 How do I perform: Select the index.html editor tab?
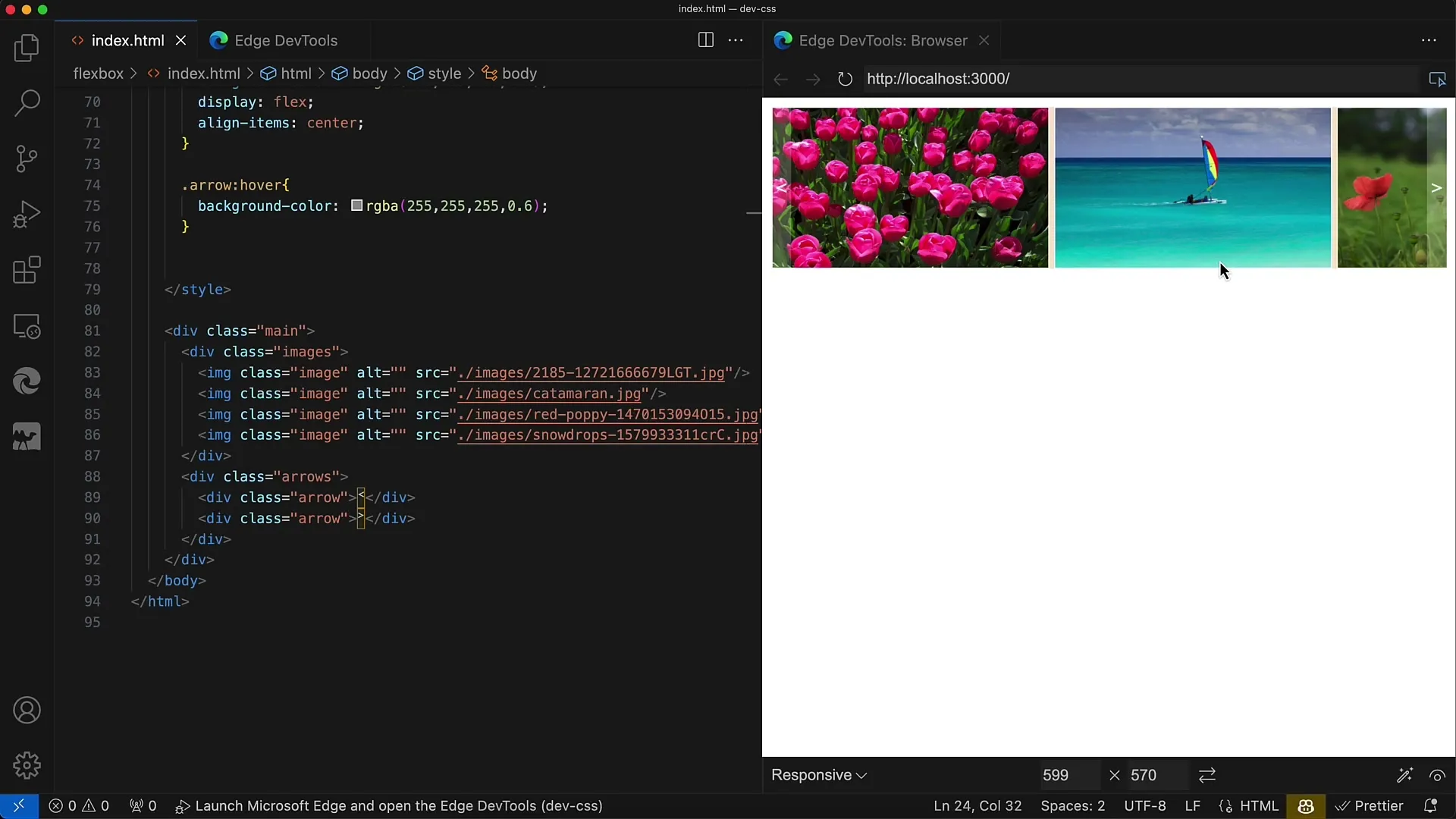coord(127,40)
